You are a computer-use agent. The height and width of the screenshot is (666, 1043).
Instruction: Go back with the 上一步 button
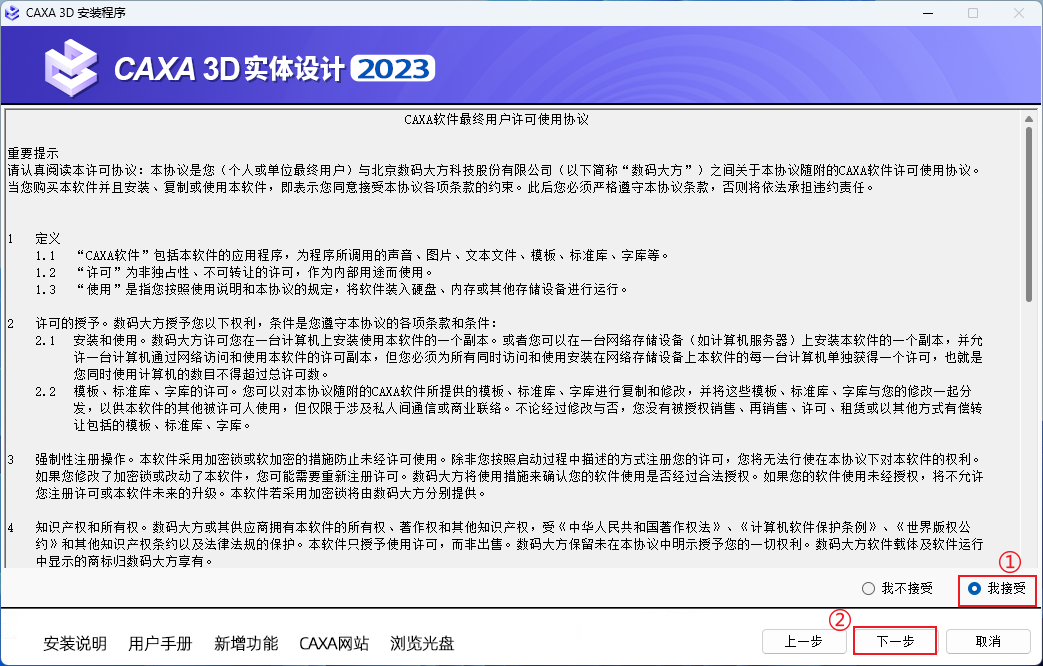[x=804, y=641]
